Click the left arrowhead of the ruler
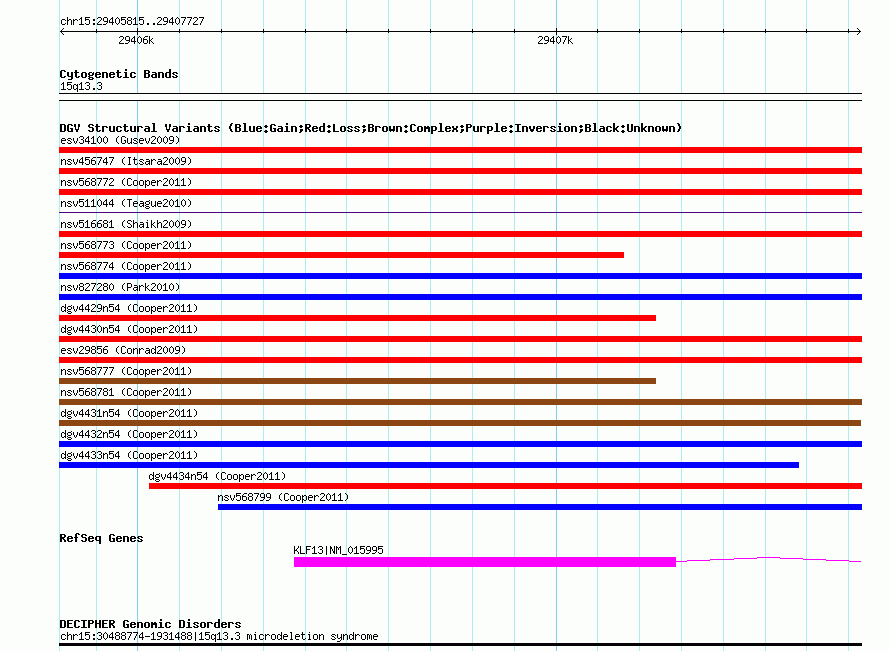Image resolution: width=890 pixels, height=651 pixels. pos(62,31)
